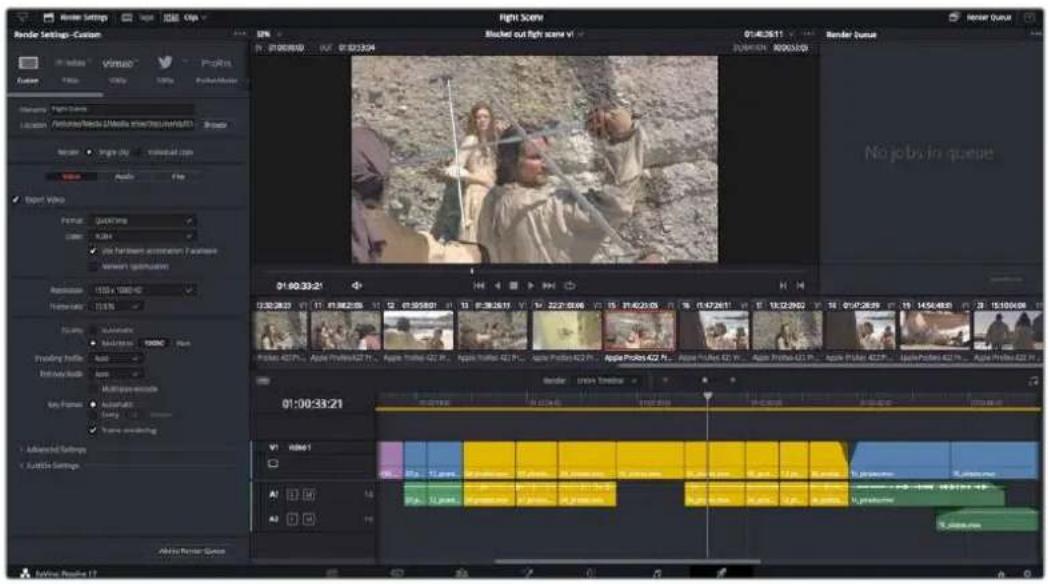Select the Custom render preset icon
Screen dimensions: 1048x584
tap(28, 63)
